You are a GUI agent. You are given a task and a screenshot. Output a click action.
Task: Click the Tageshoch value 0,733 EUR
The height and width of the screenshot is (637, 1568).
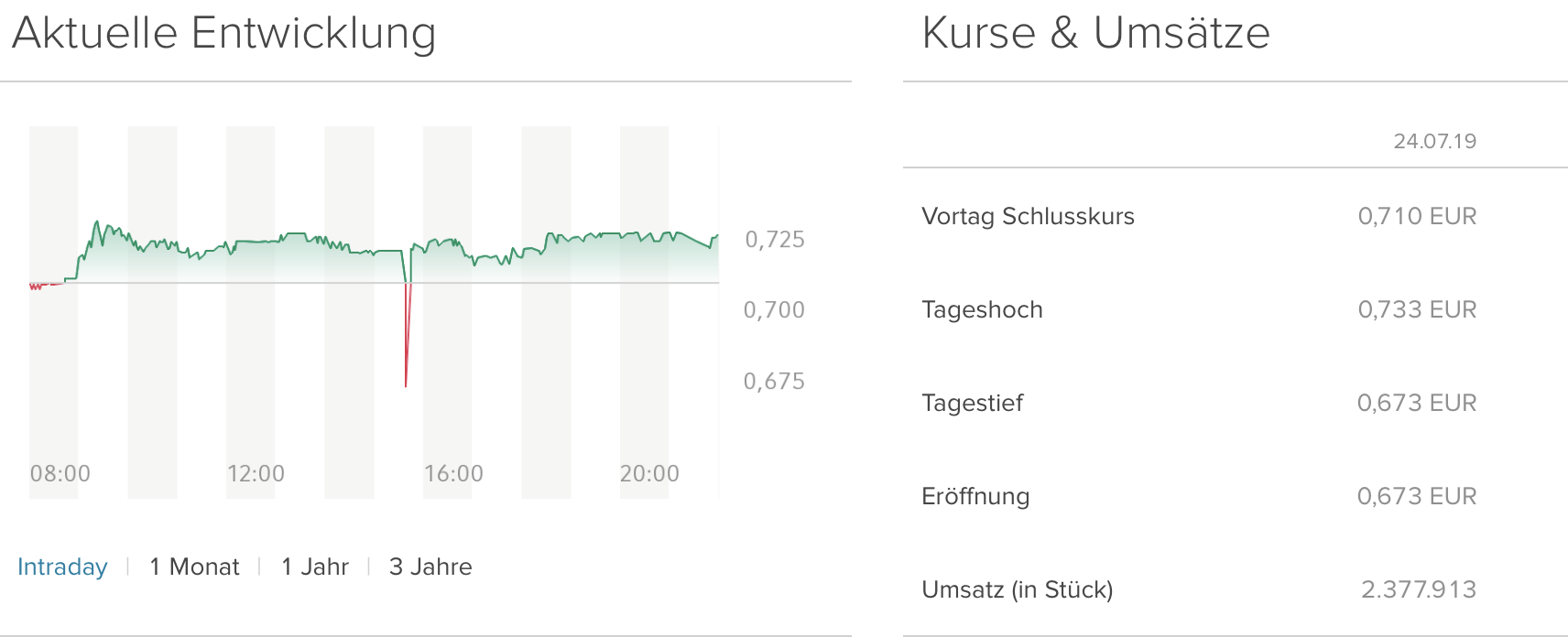click(x=1417, y=309)
